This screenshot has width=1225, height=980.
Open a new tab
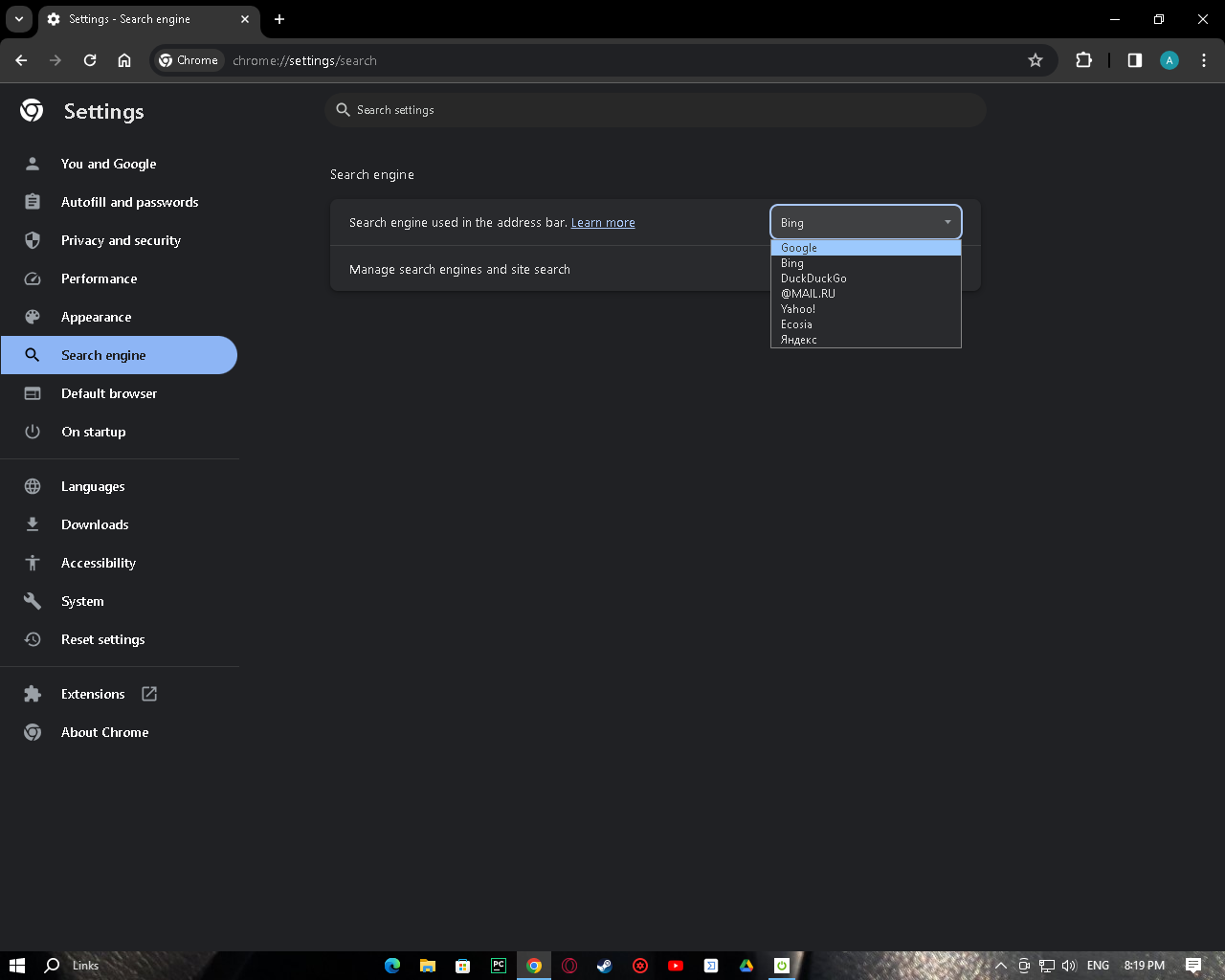point(279,19)
